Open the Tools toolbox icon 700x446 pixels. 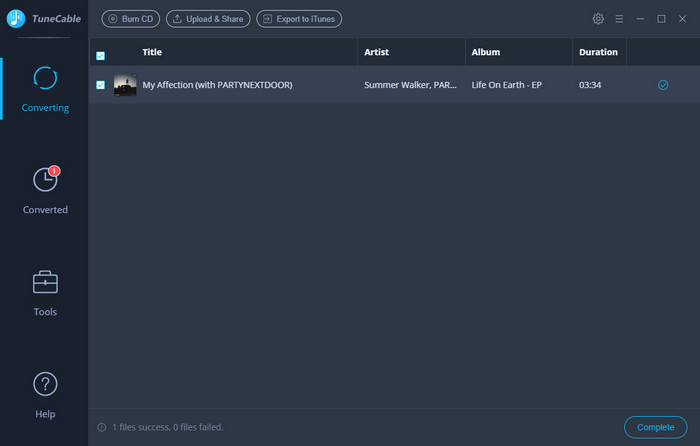45,282
